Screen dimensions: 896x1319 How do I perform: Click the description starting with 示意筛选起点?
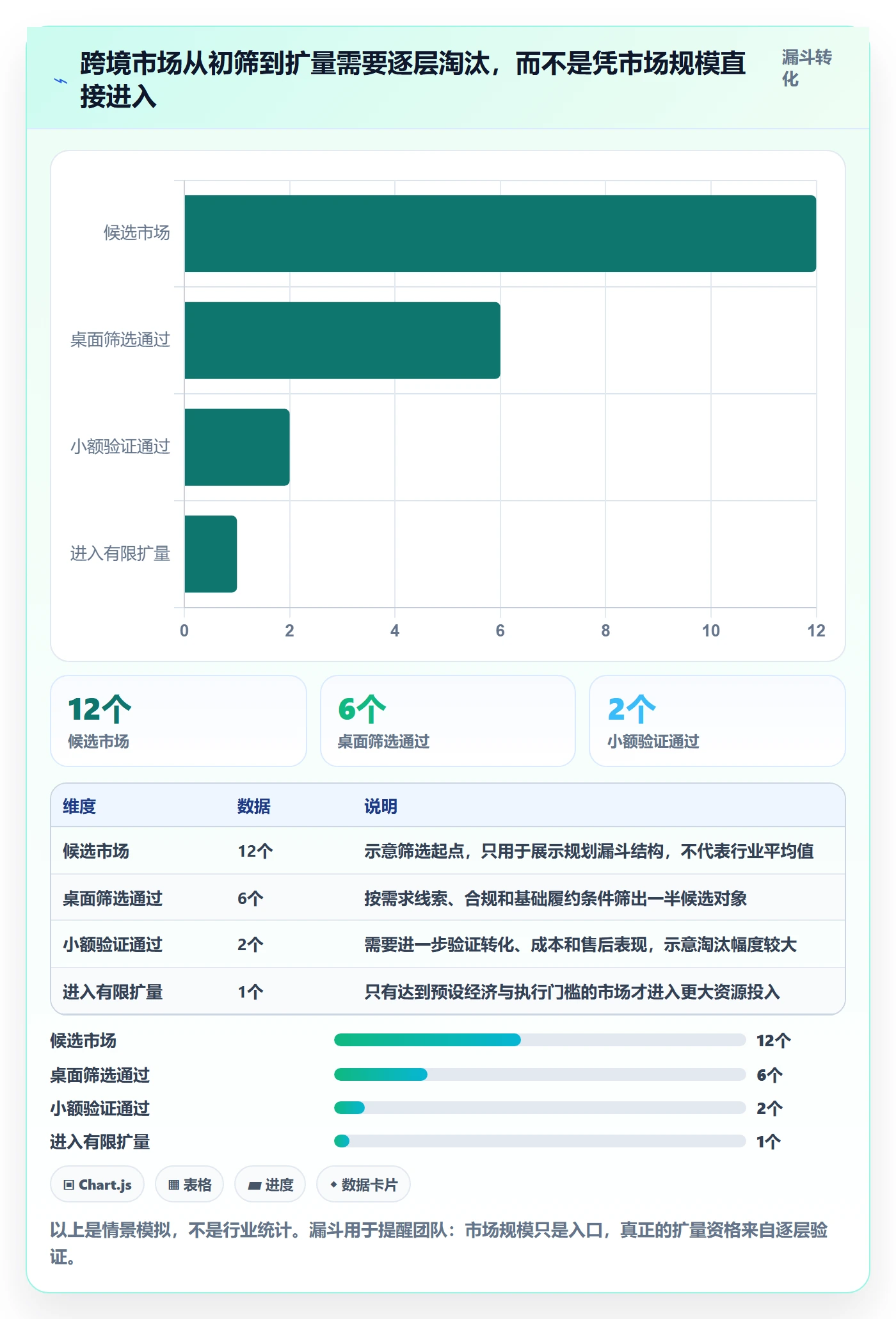[589, 851]
